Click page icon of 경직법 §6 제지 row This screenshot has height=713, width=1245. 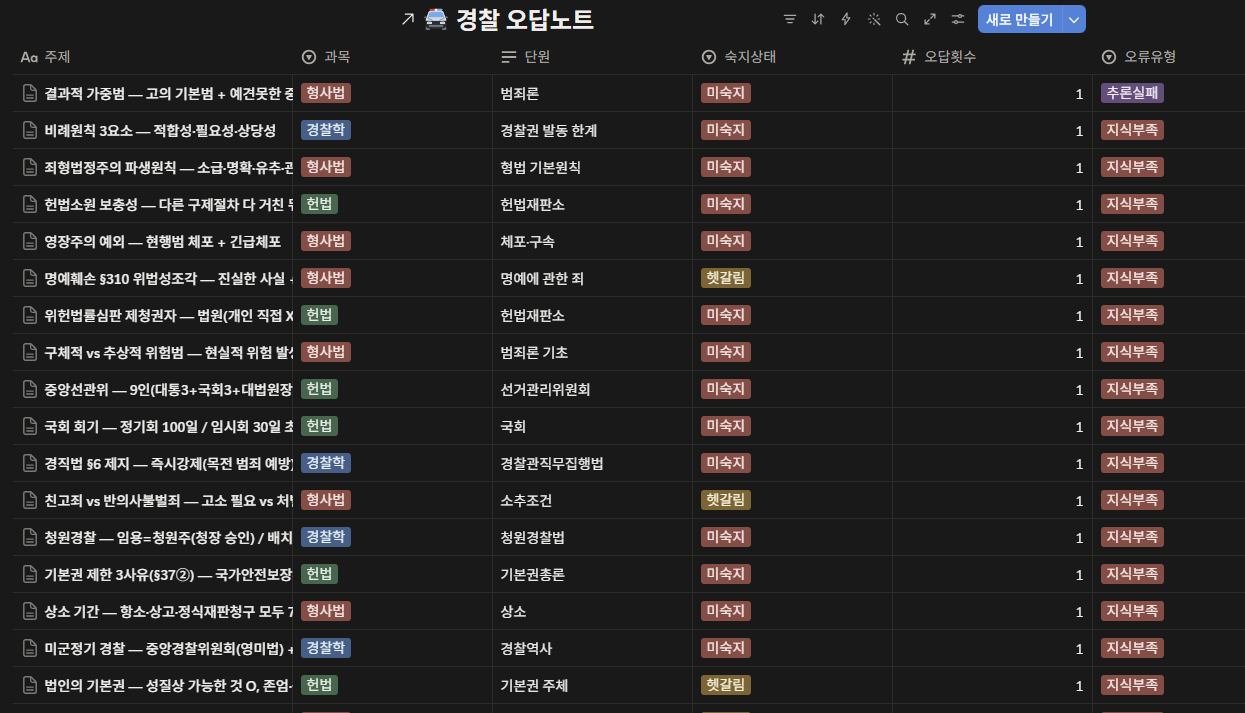pos(30,463)
